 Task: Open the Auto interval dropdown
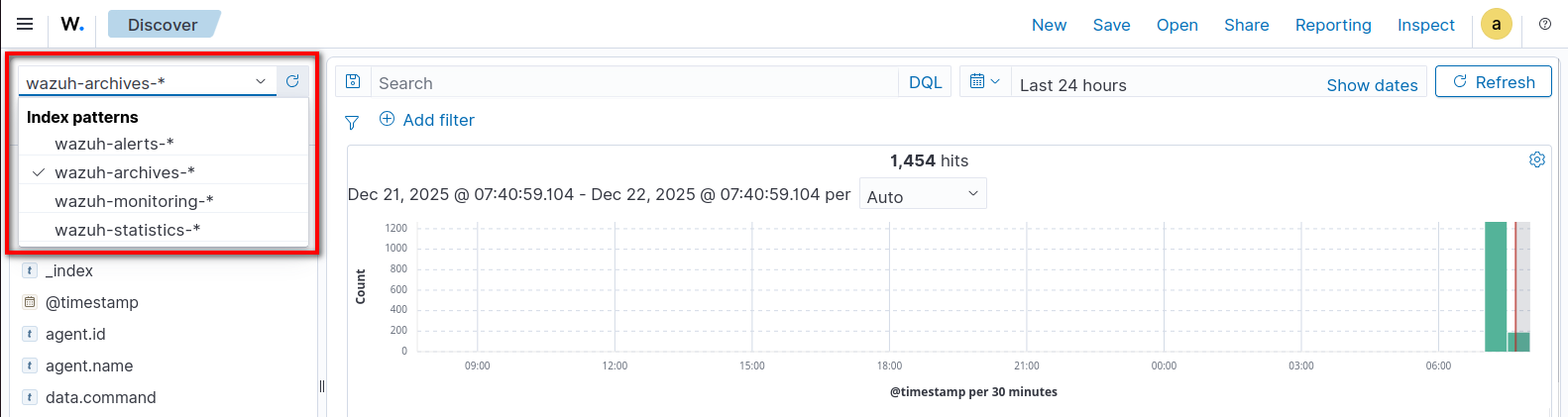point(922,195)
